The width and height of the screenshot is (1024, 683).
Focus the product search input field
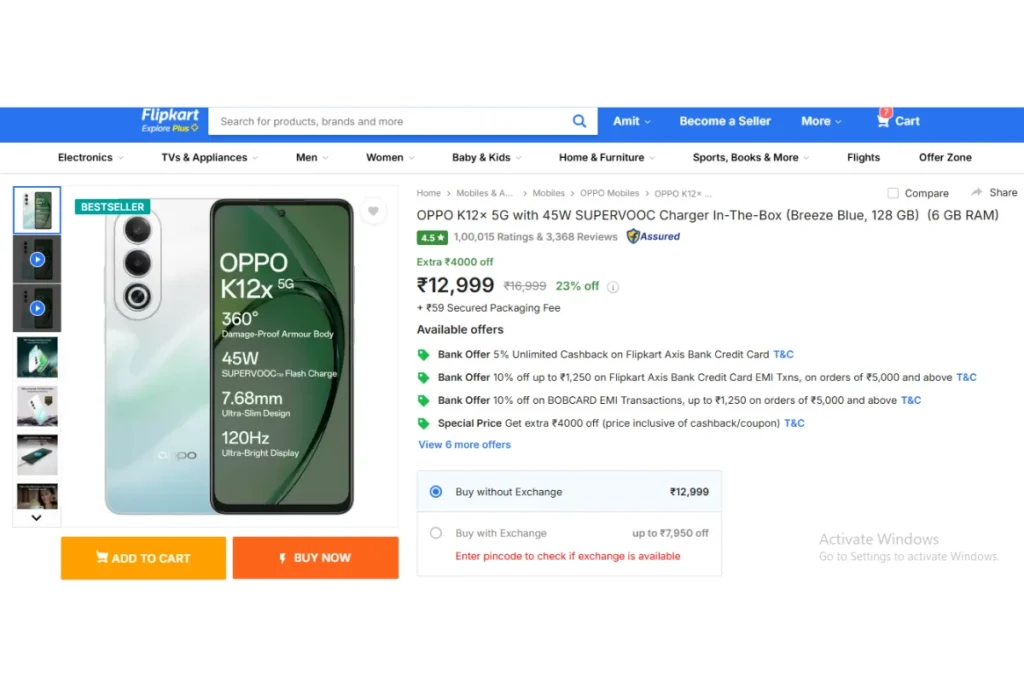391,121
